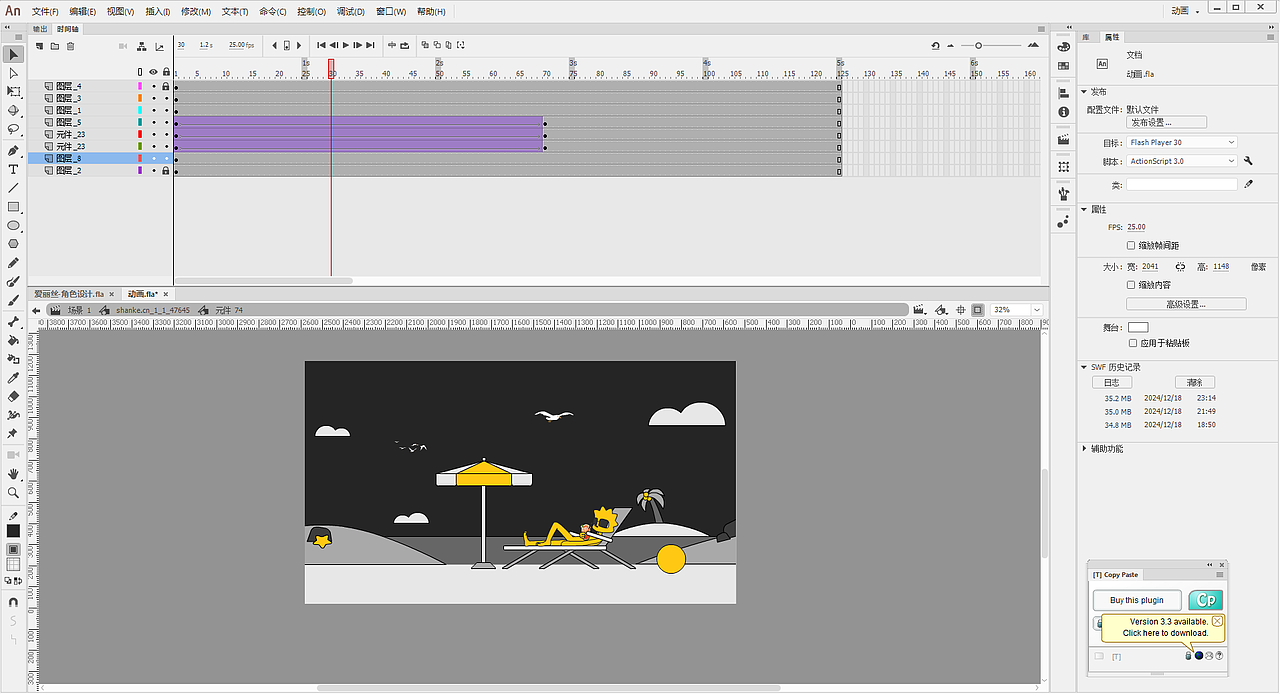Click the pencil icon to edit class
This screenshot has width=1280, height=694.
point(1248,185)
